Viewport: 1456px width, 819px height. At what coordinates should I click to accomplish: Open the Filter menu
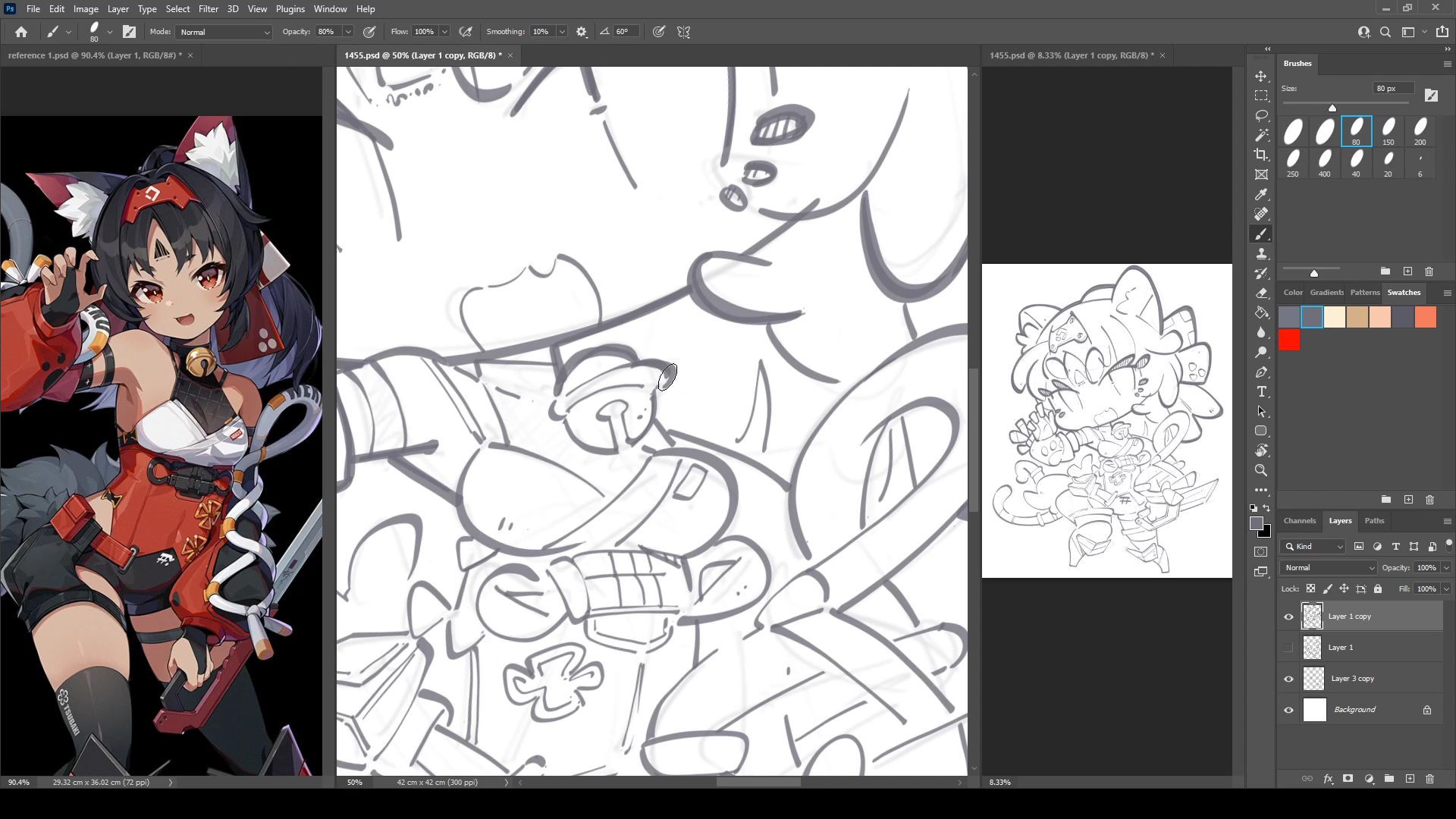[209, 9]
